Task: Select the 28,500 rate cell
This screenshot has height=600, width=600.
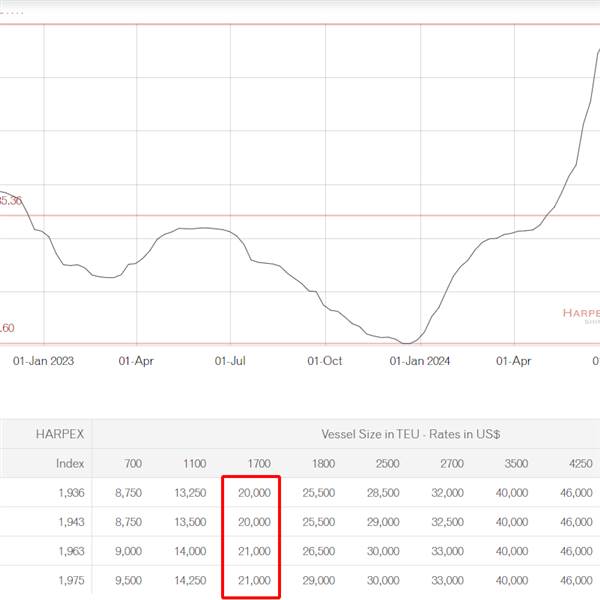Action: pos(383,492)
